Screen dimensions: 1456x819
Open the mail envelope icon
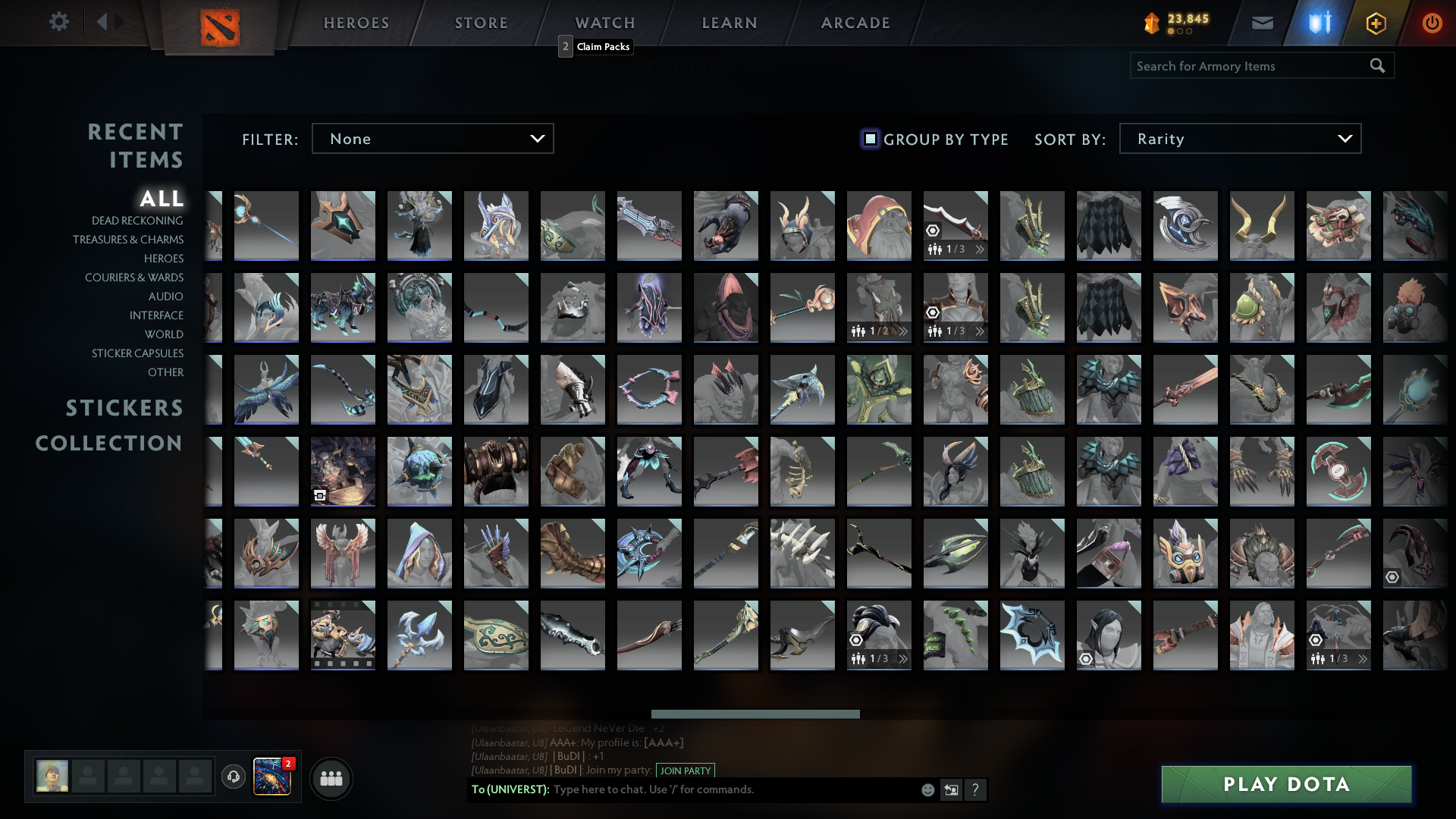(1262, 23)
